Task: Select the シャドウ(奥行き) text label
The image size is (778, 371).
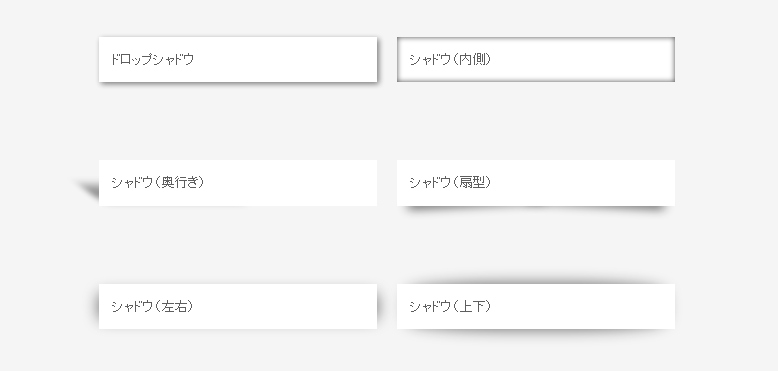Action: 158,183
